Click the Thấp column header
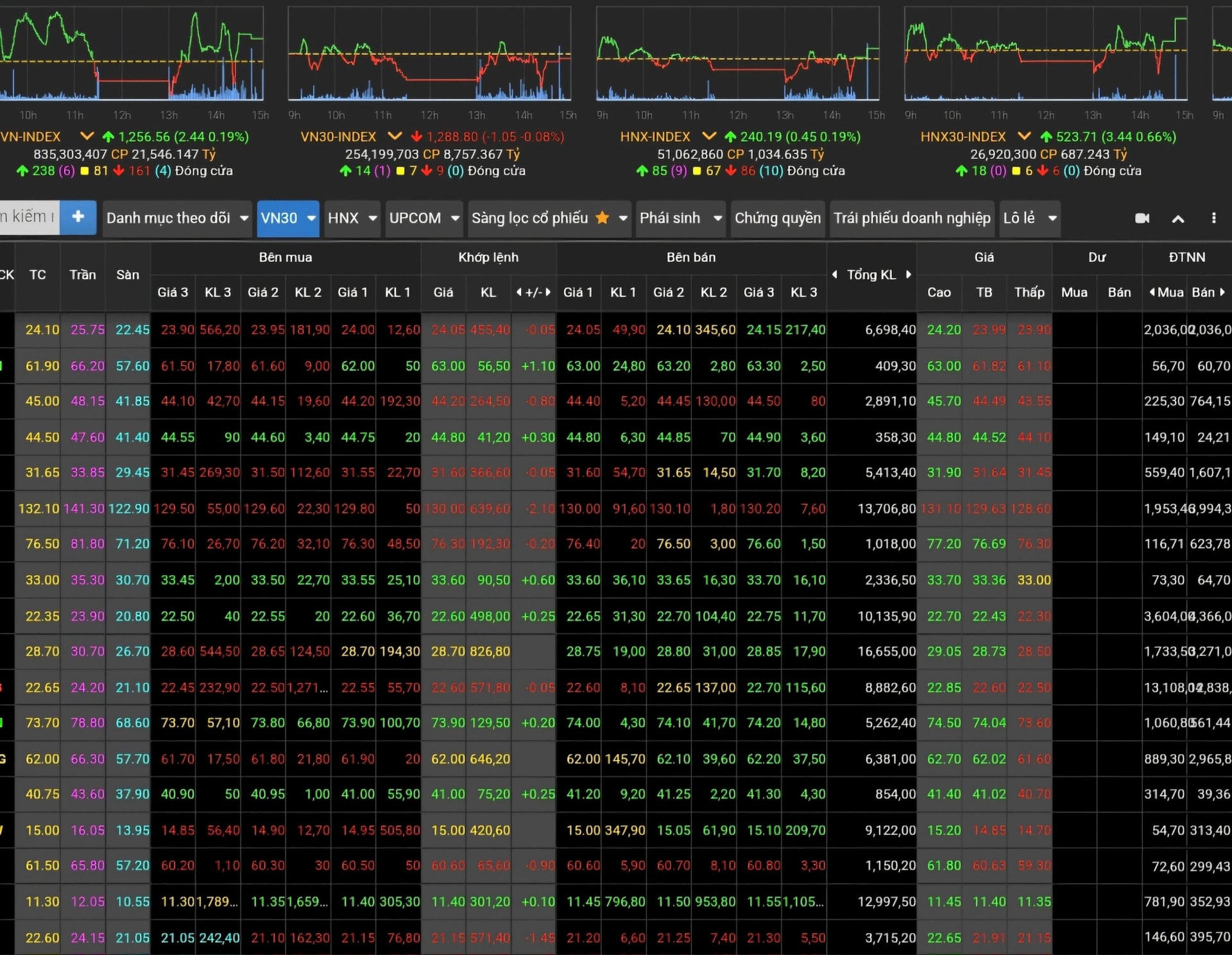This screenshot has width=1232, height=955. click(x=1029, y=292)
